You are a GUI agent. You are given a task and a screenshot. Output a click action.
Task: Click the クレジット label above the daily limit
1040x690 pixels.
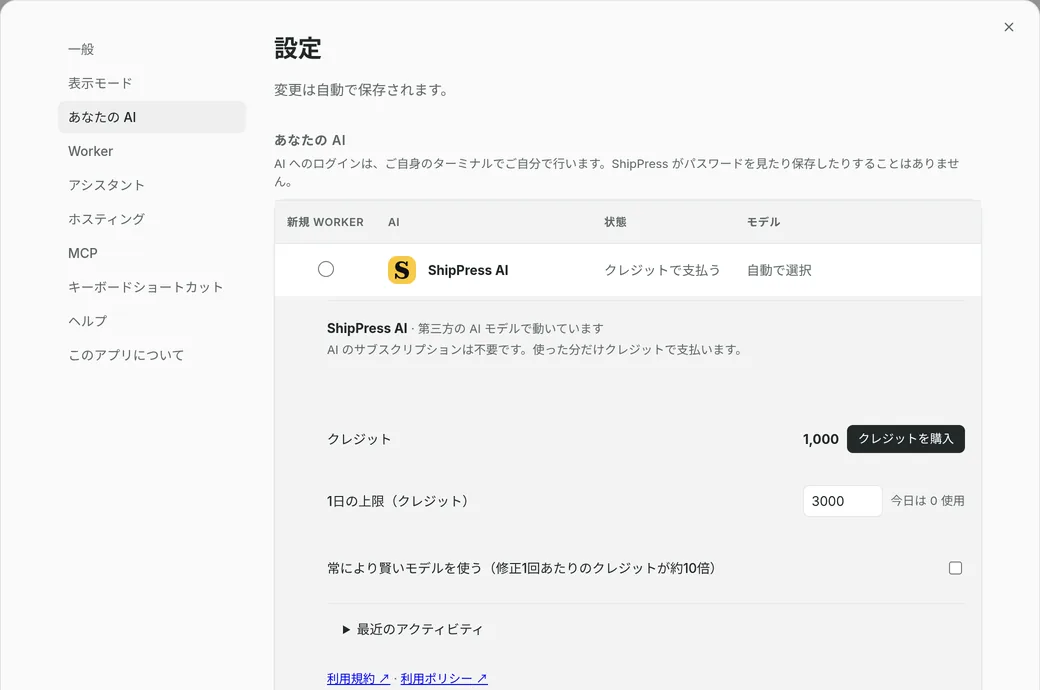359,439
